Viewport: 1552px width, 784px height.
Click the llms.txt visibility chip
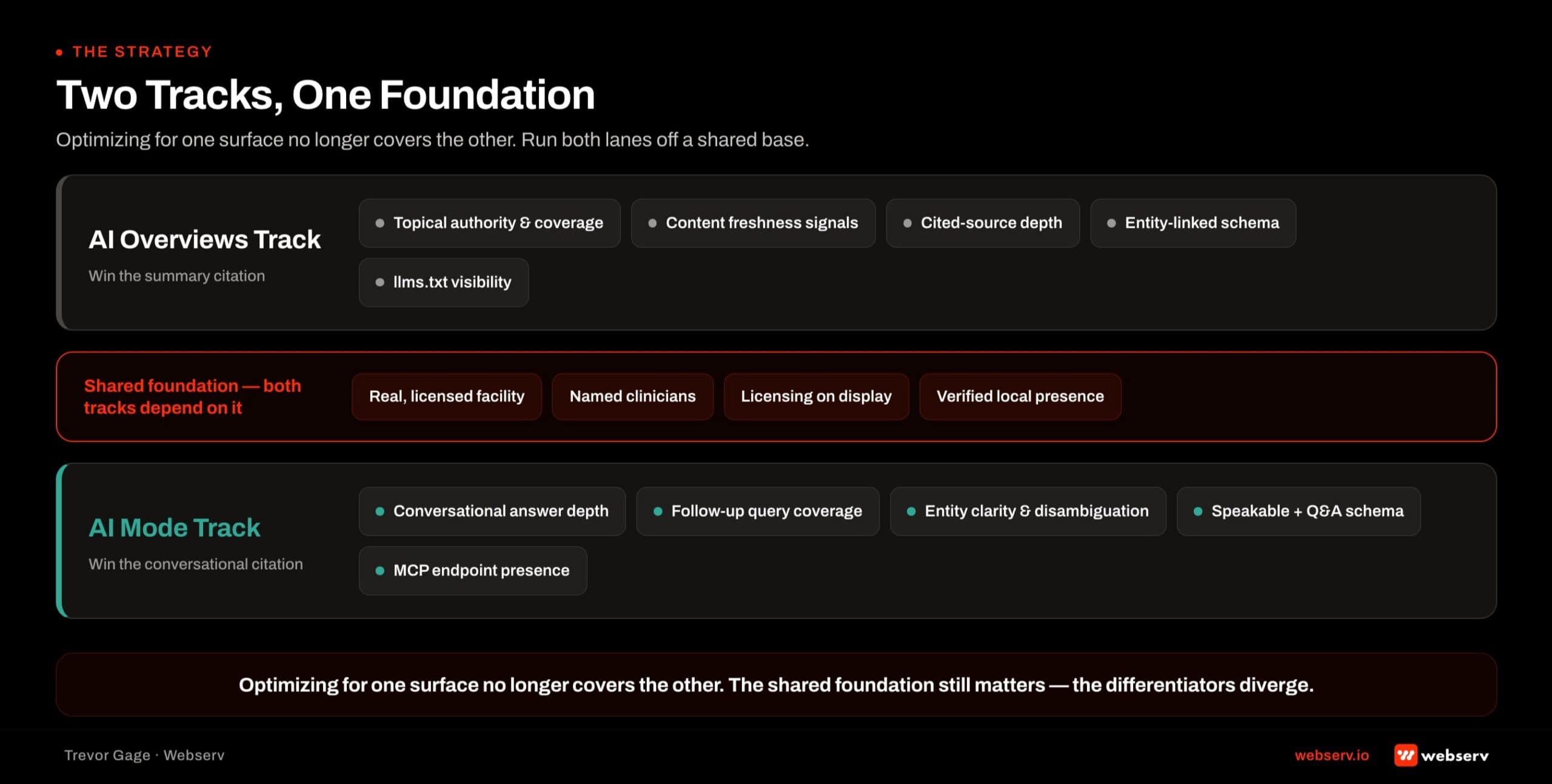(x=443, y=282)
